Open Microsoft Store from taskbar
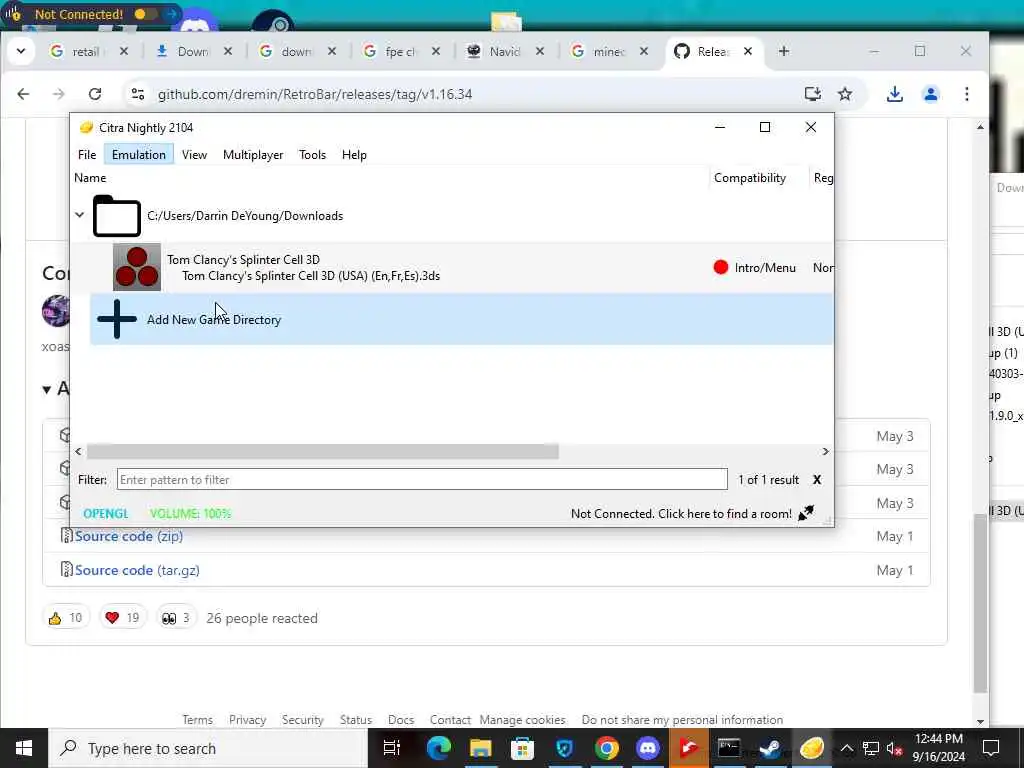1024x768 pixels. pos(522,748)
